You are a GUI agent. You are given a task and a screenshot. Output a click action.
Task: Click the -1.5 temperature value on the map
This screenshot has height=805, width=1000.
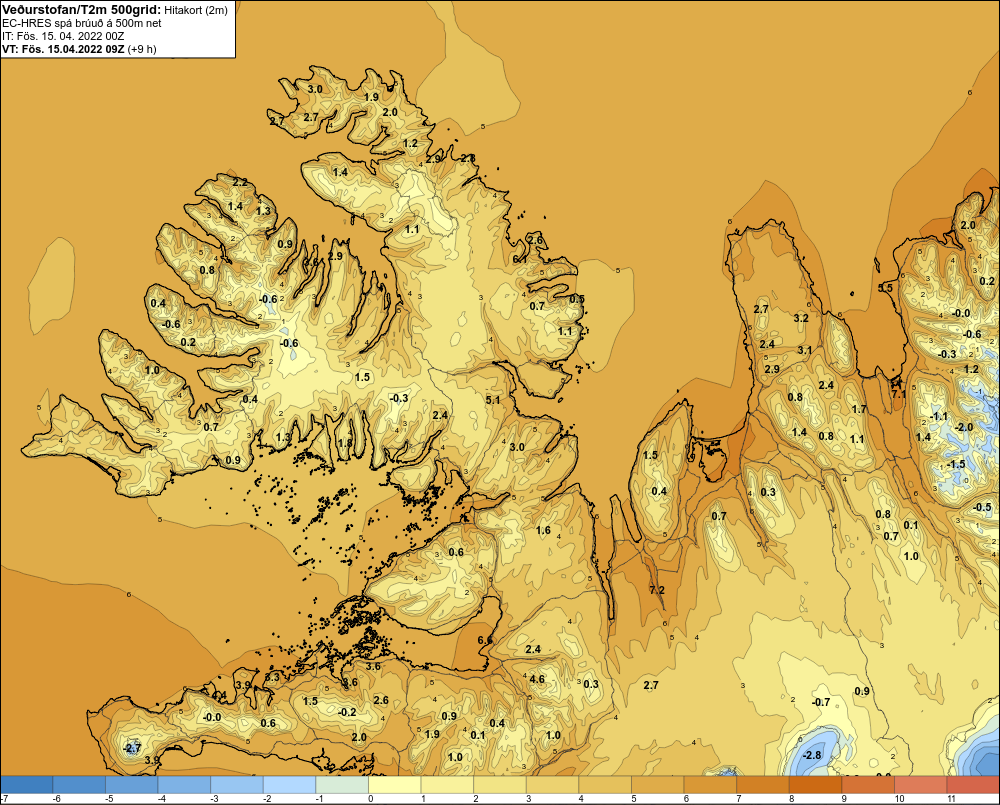click(955, 464)
